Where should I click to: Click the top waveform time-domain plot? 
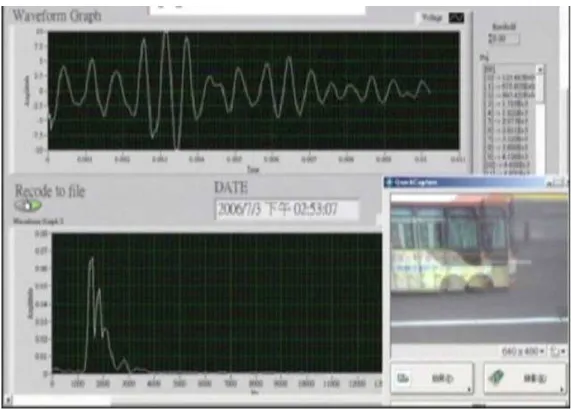tap(254, 90)
